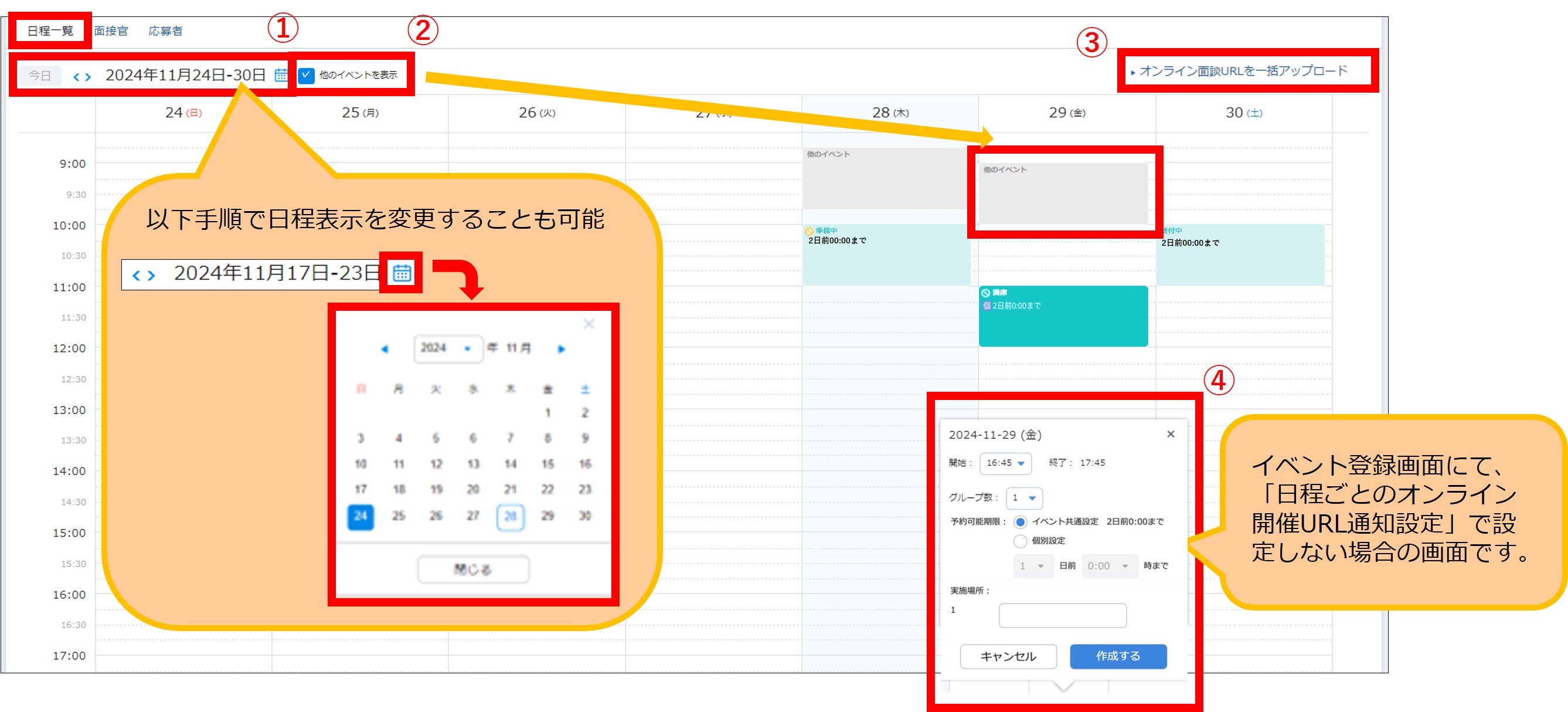Select the 個別設定 radio button

point(1020,541)
